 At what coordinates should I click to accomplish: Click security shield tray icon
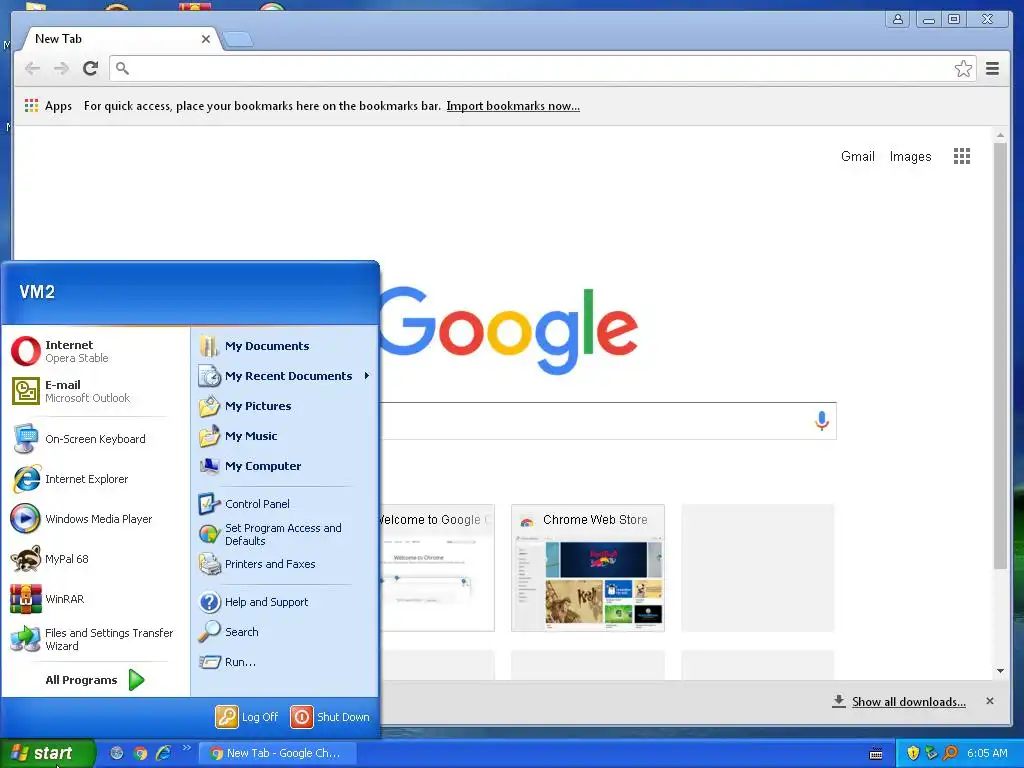click(x=913, y=753)
